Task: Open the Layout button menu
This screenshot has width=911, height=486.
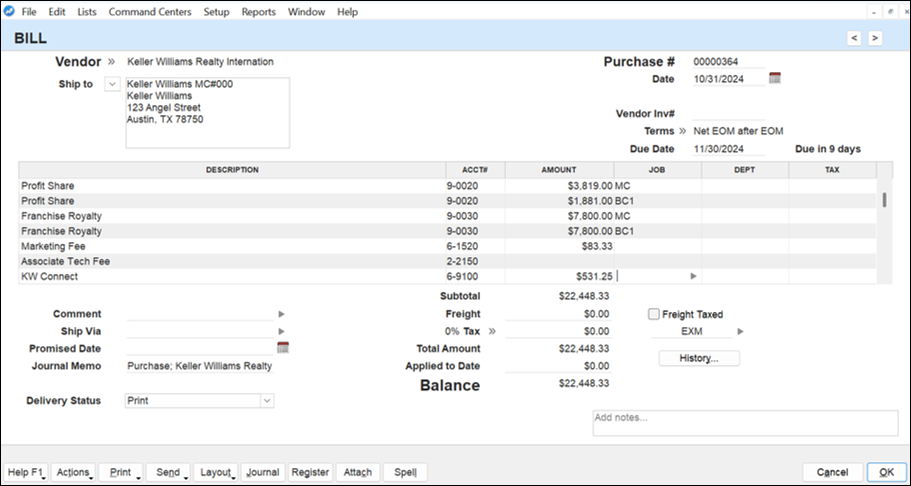Action: pos(216,473)
